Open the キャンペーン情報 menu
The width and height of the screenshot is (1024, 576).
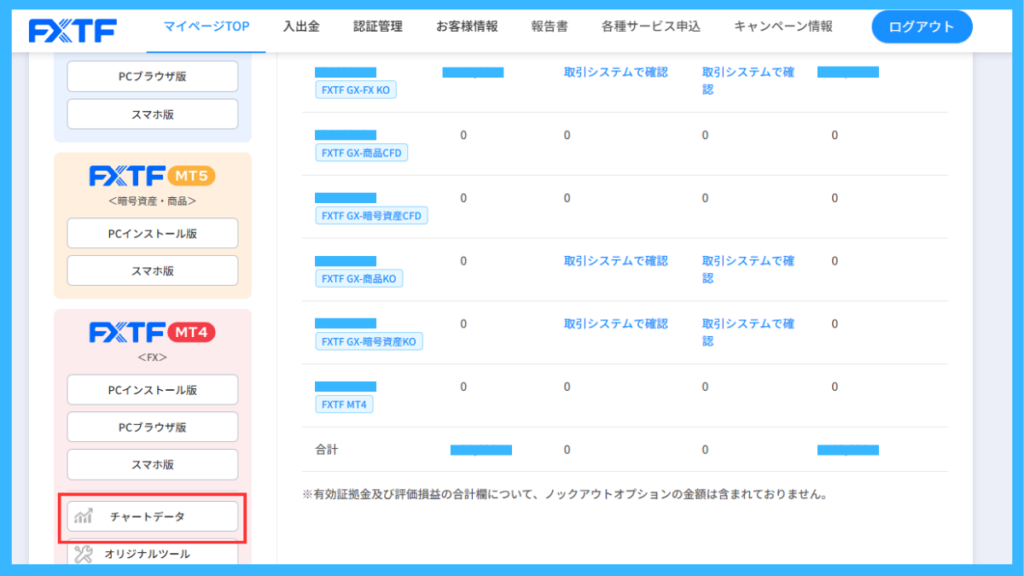click(783, 27)
